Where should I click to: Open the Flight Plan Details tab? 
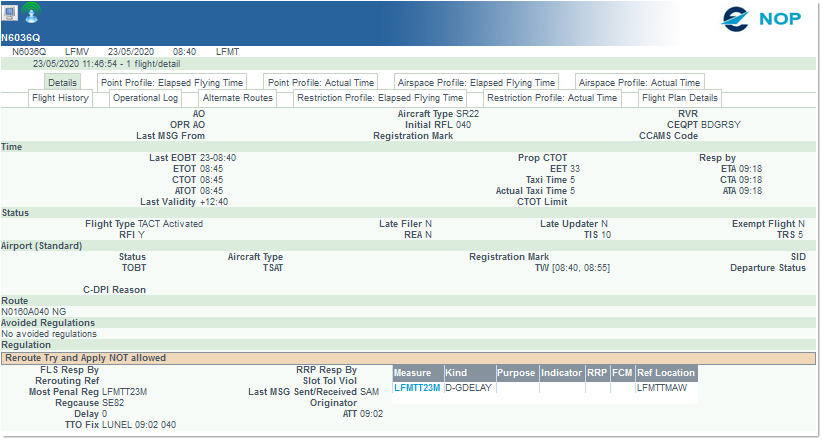[x=680, y=98]
